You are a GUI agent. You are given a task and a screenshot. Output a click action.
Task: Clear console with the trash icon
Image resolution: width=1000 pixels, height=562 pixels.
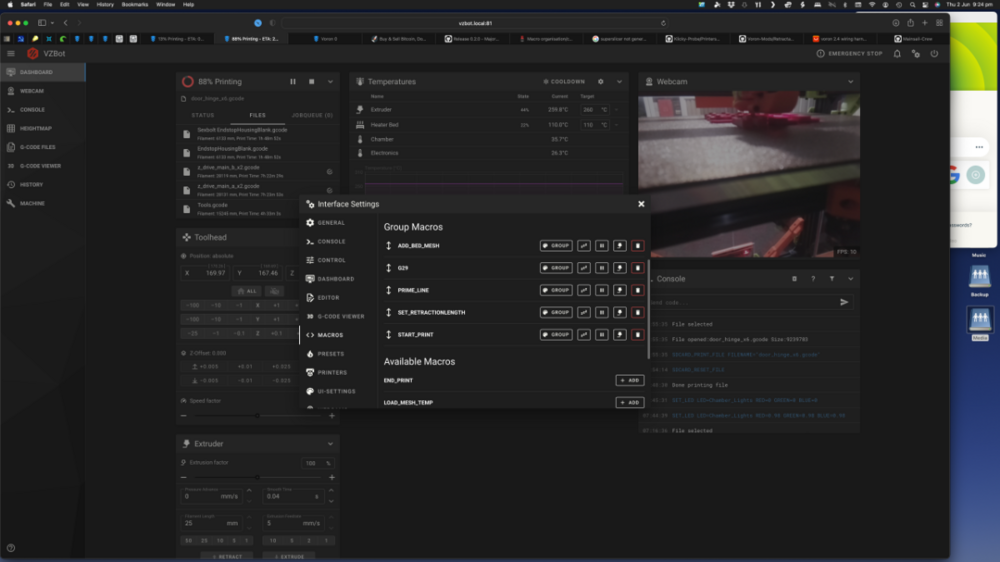click(x=794, y=279)
